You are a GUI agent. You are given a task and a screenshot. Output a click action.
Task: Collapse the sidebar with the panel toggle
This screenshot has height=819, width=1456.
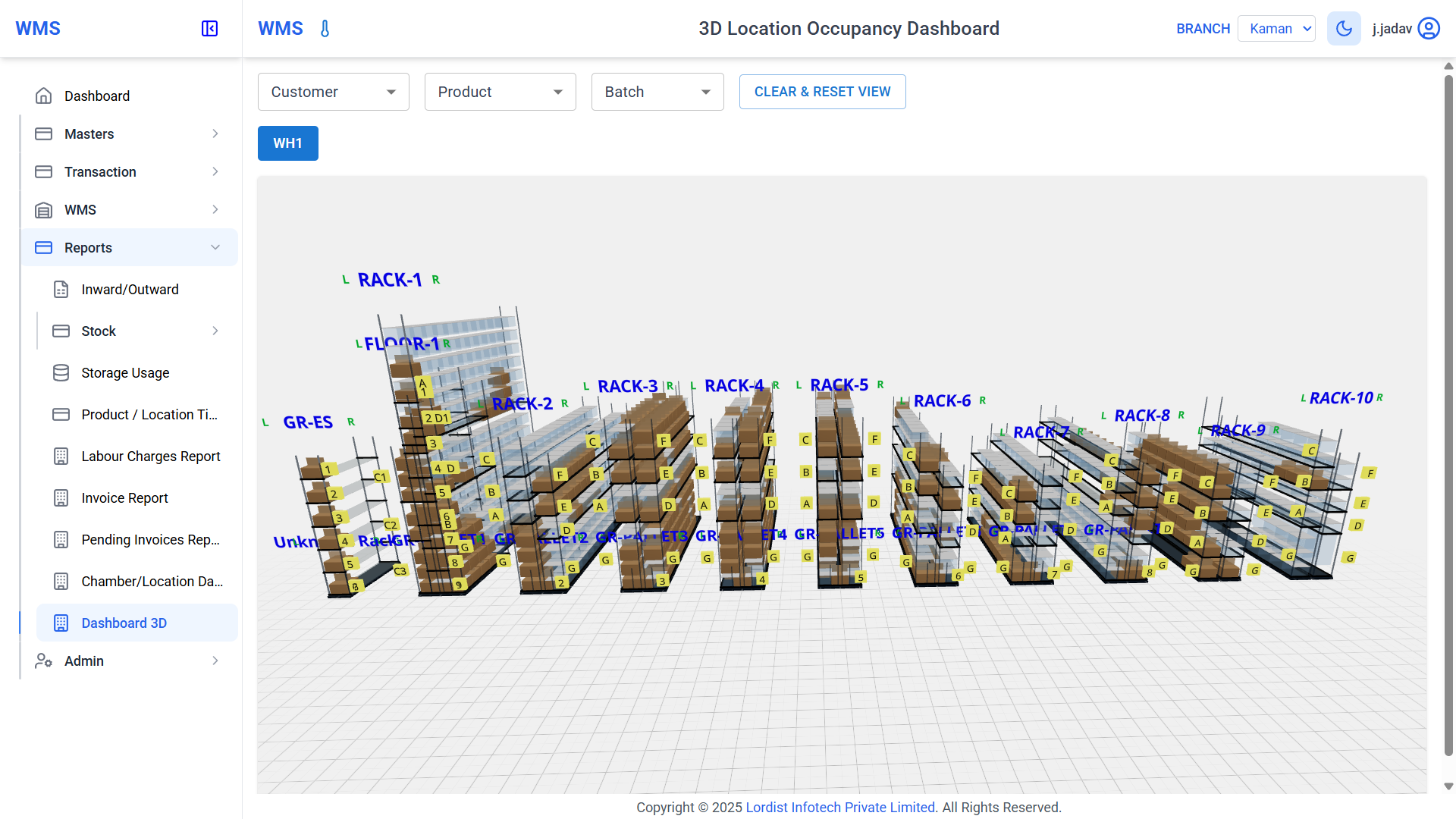pyautogui.click(x=209, y=28)
